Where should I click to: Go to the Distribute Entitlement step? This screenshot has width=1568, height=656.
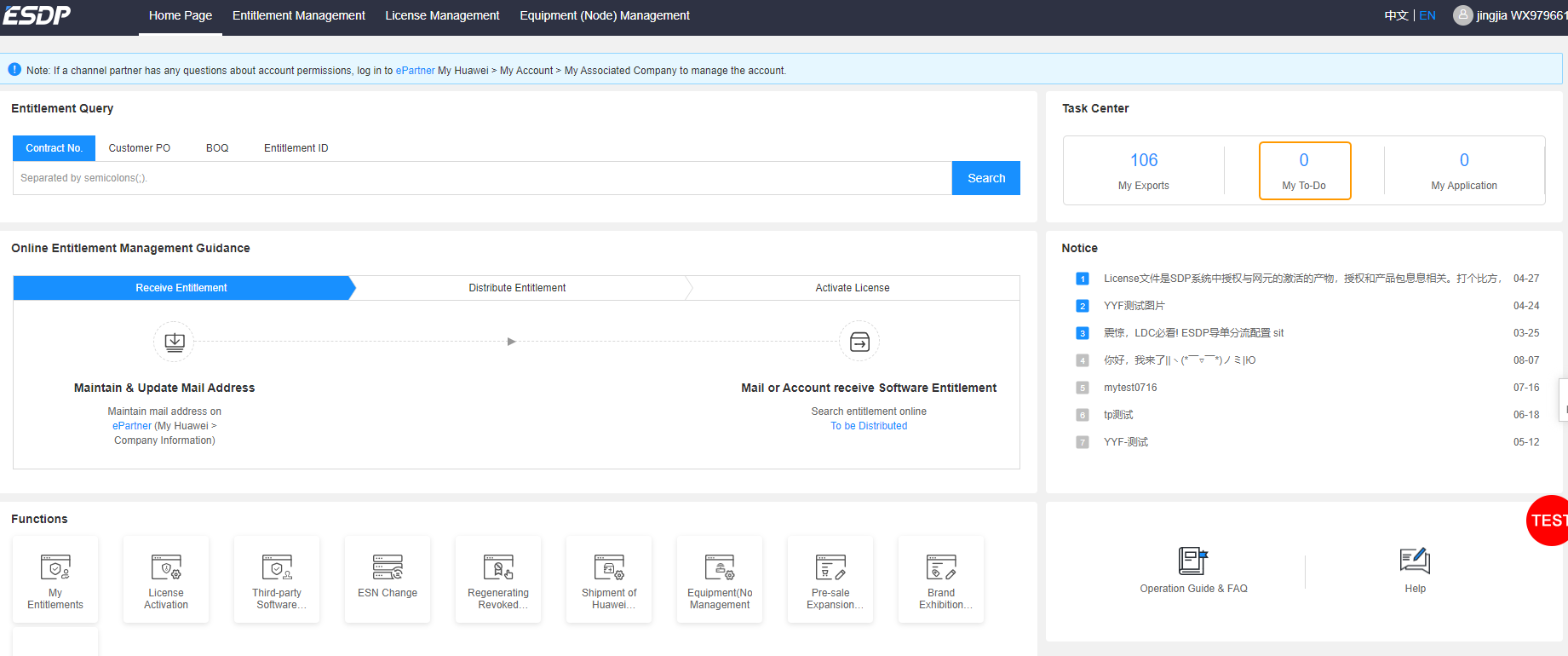coord(517,288)
